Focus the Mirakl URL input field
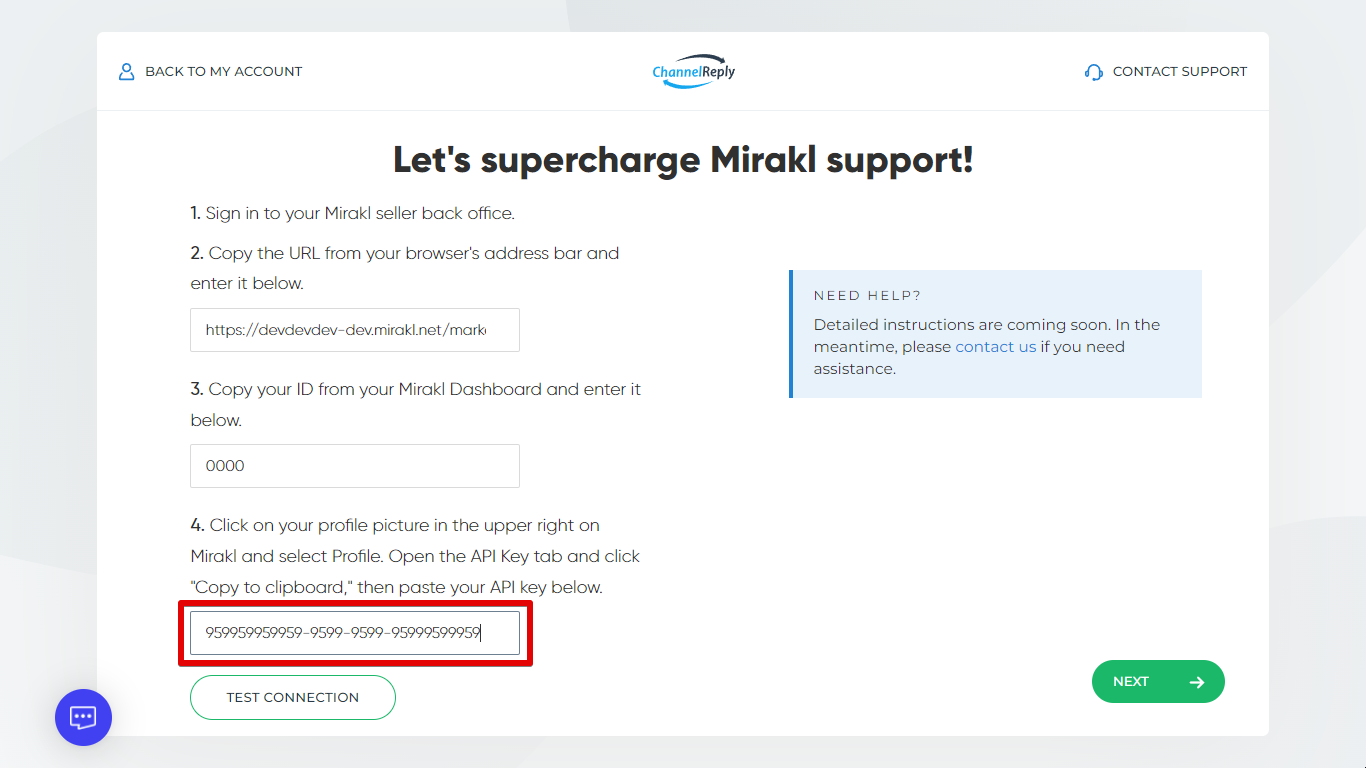The width and height of the screenshot is (1366, 768). tap(355, 330)
